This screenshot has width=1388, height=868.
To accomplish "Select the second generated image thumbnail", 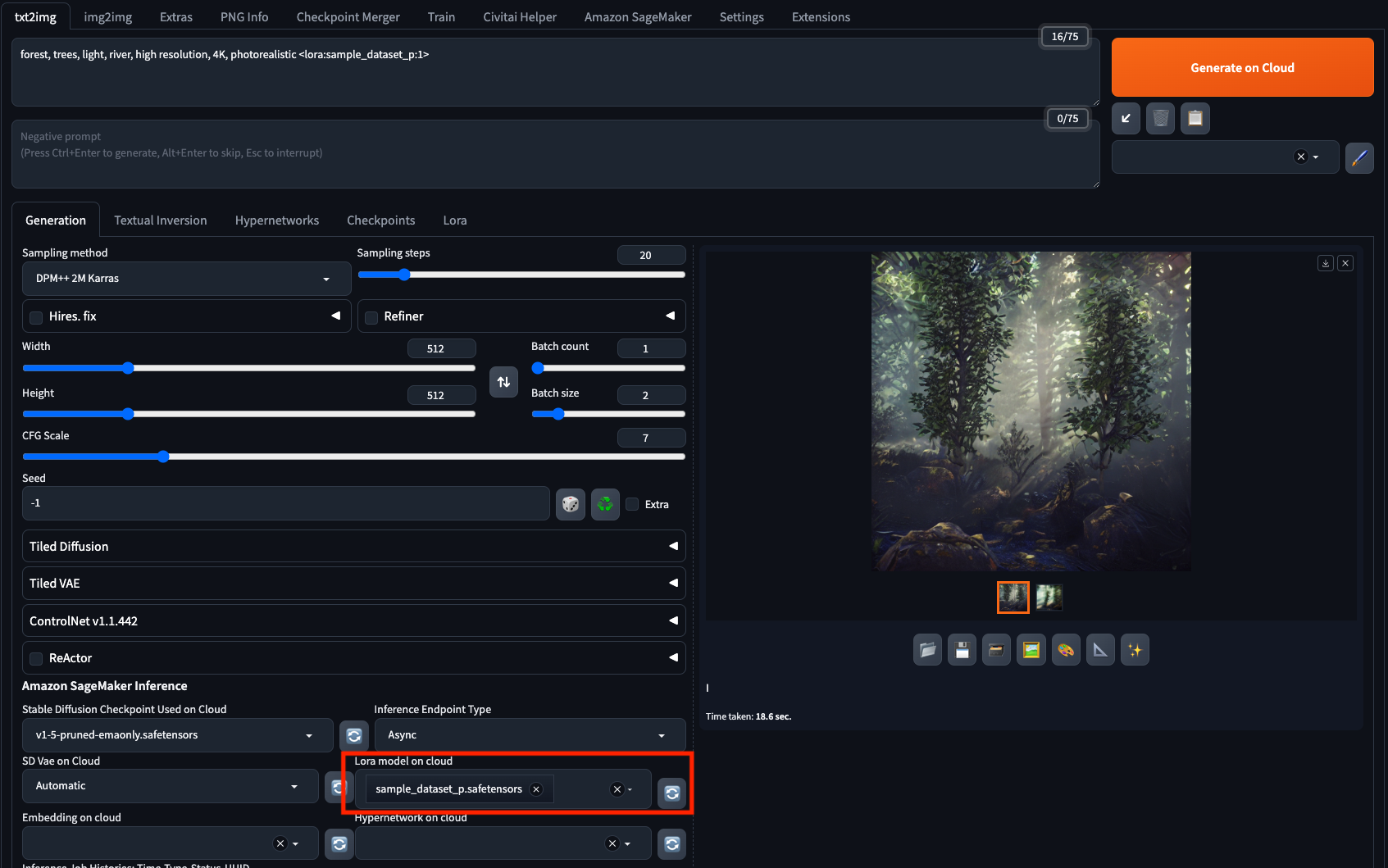I will [x=1049, y=597].
